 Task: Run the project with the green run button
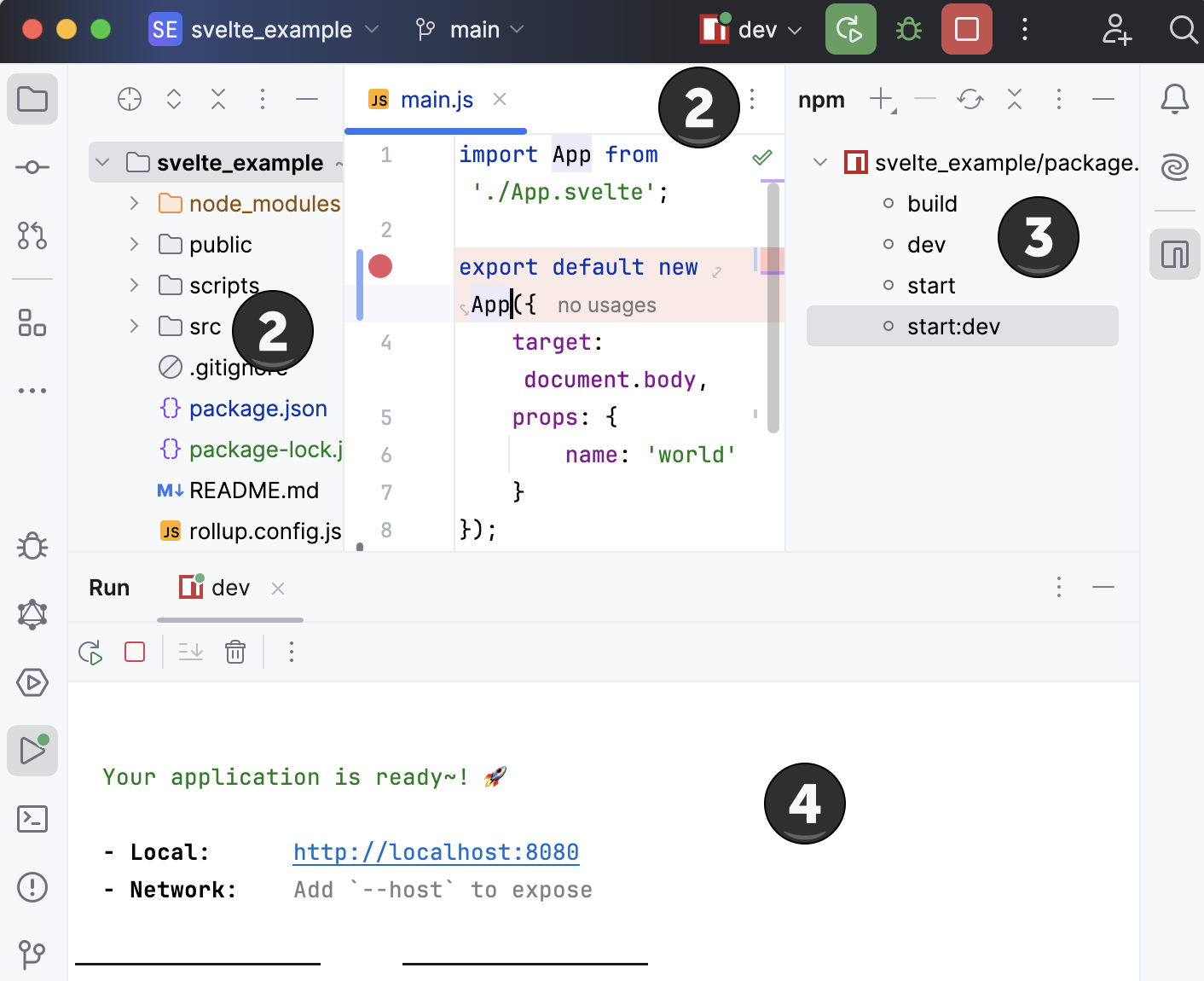850,29
